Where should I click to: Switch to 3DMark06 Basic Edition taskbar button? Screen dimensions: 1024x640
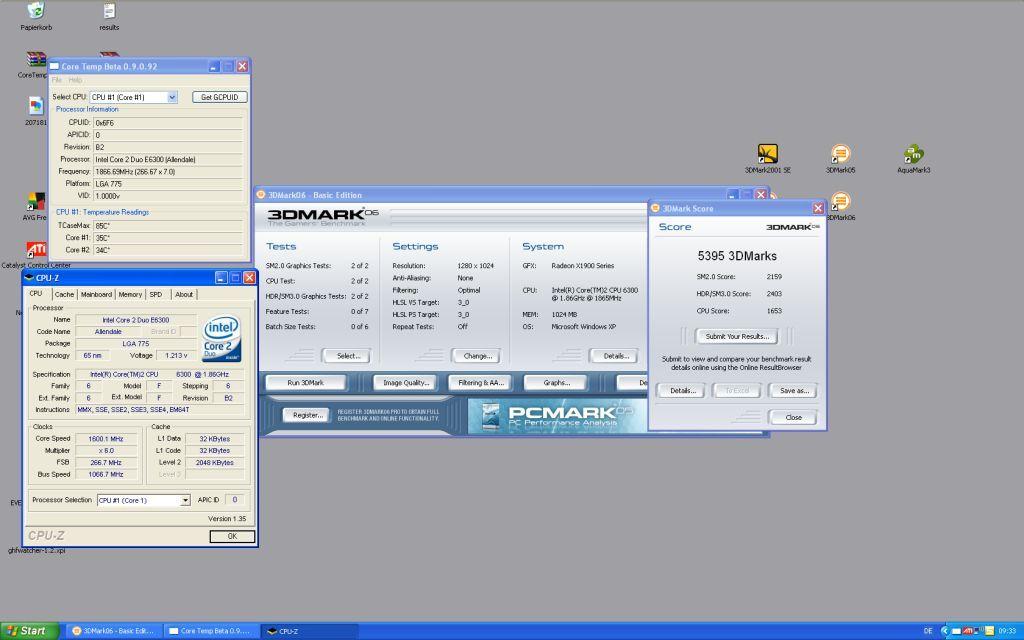click(x=113, y=631)
